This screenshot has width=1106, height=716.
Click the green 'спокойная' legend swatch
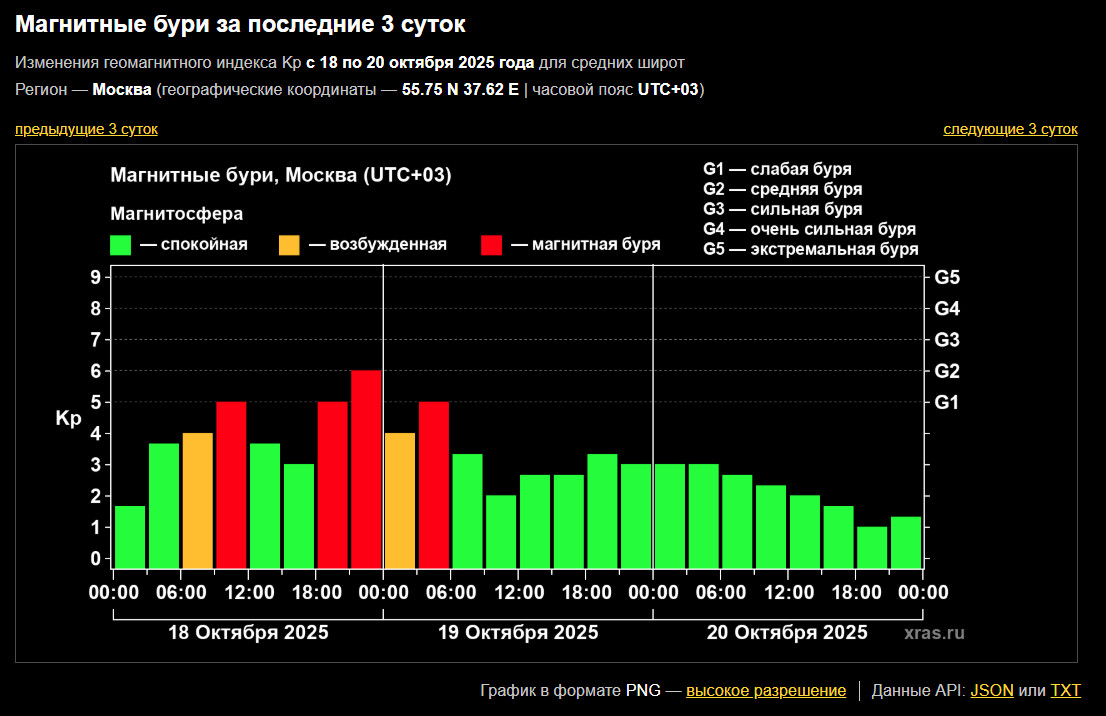(121, 245)
